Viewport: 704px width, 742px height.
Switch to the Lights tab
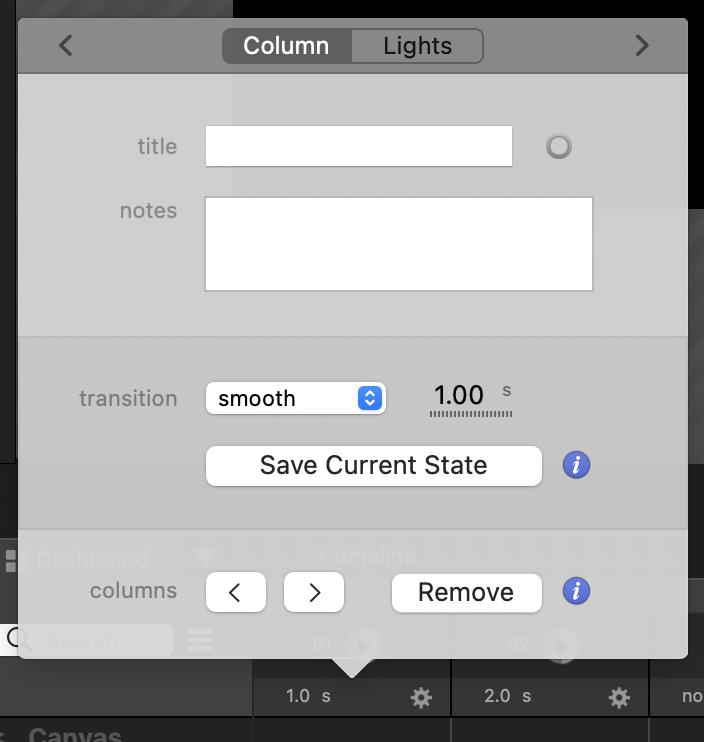tap(417, 46)
